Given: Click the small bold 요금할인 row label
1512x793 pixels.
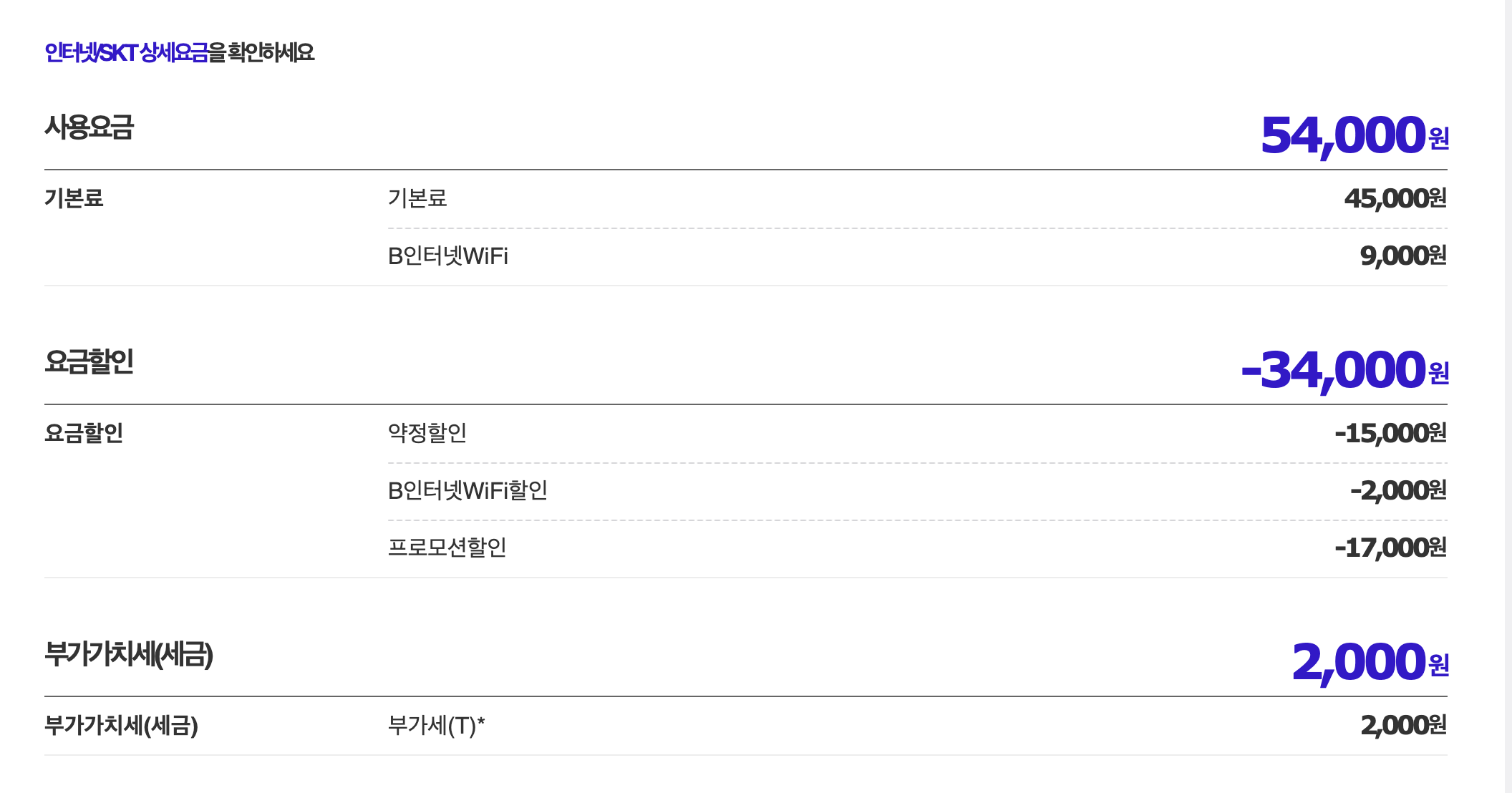Looking at the screenshot, I should click(84, 433).
